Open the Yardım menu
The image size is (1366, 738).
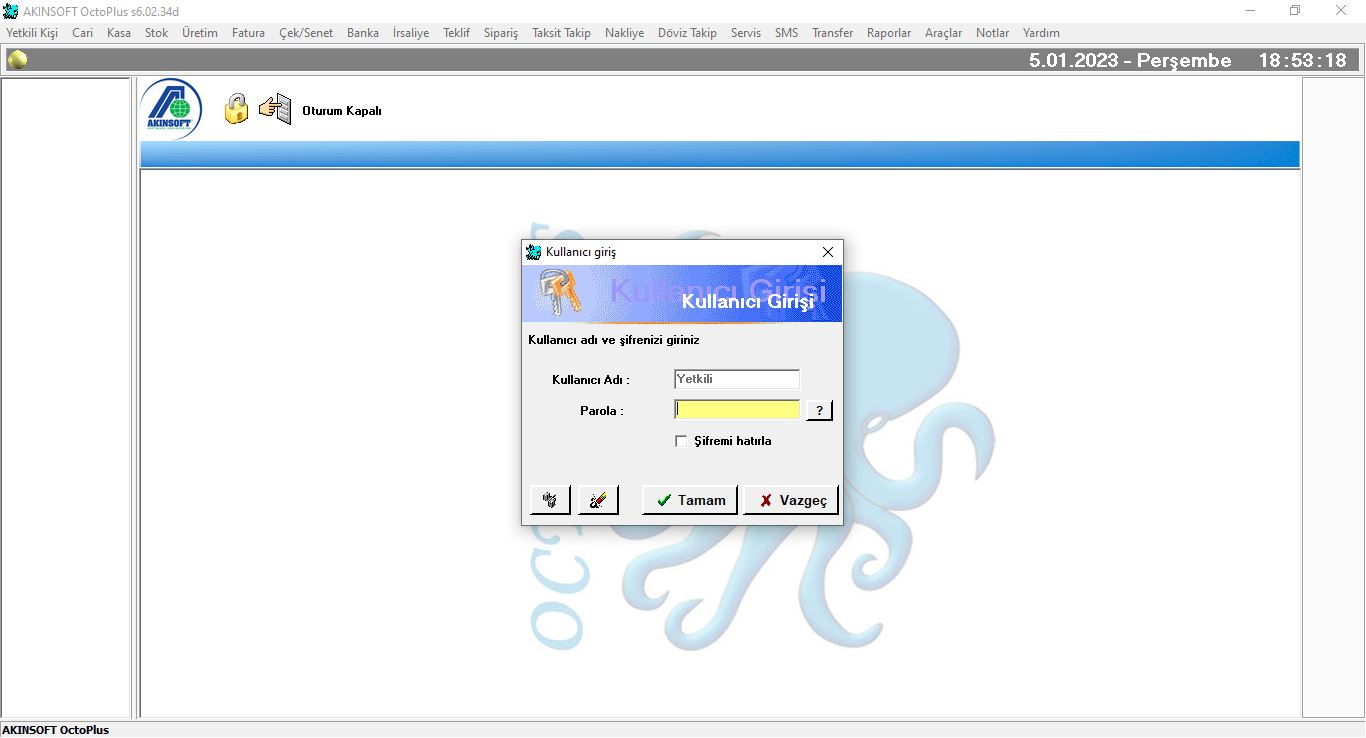pyautogui.click(x=1041, y=33)
